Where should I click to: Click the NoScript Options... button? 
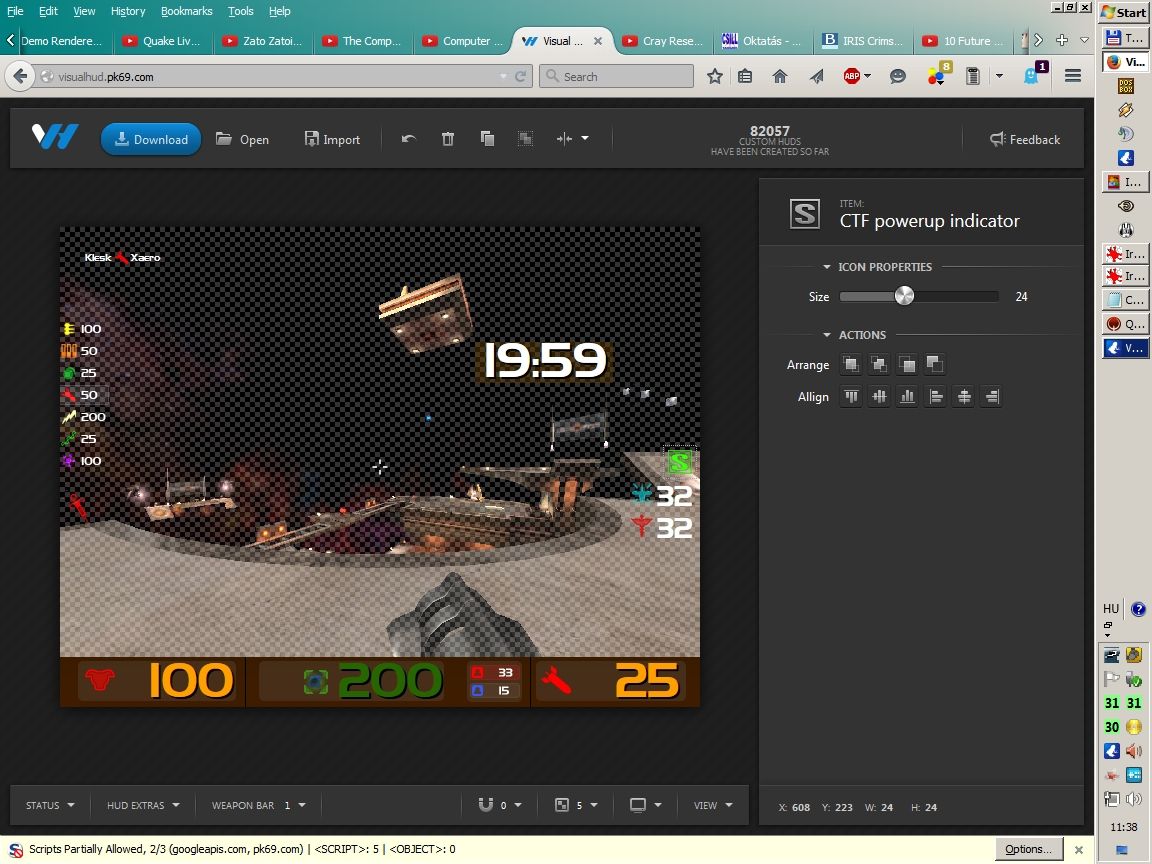point(1029,849)
